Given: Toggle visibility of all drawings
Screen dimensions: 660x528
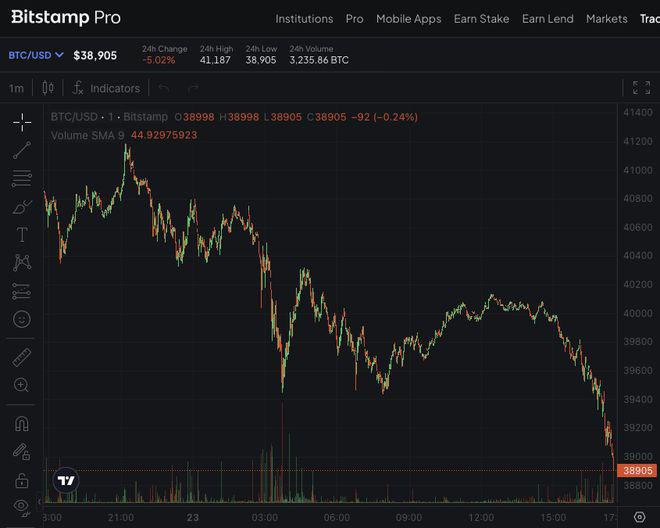Looking at the screenshot, I should [x=22, y=506].
